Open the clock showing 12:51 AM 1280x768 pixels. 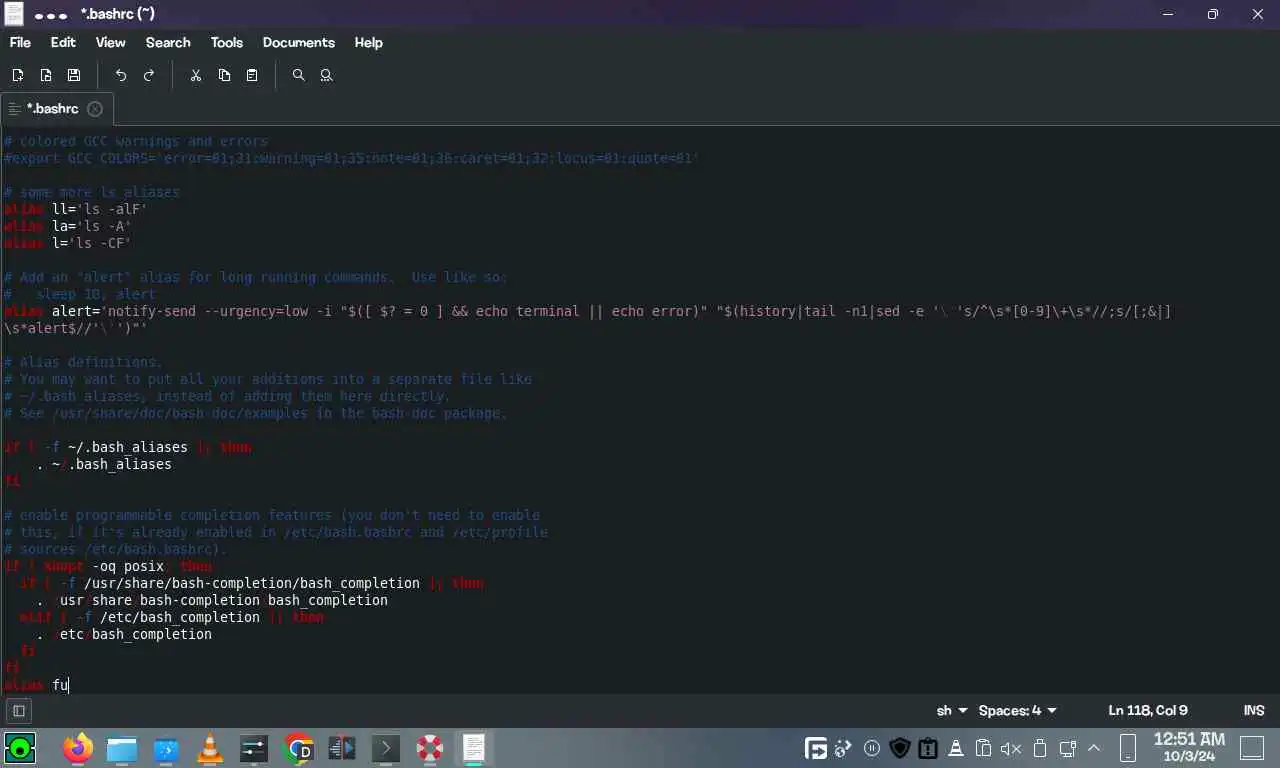click(x=1188, y=747)
